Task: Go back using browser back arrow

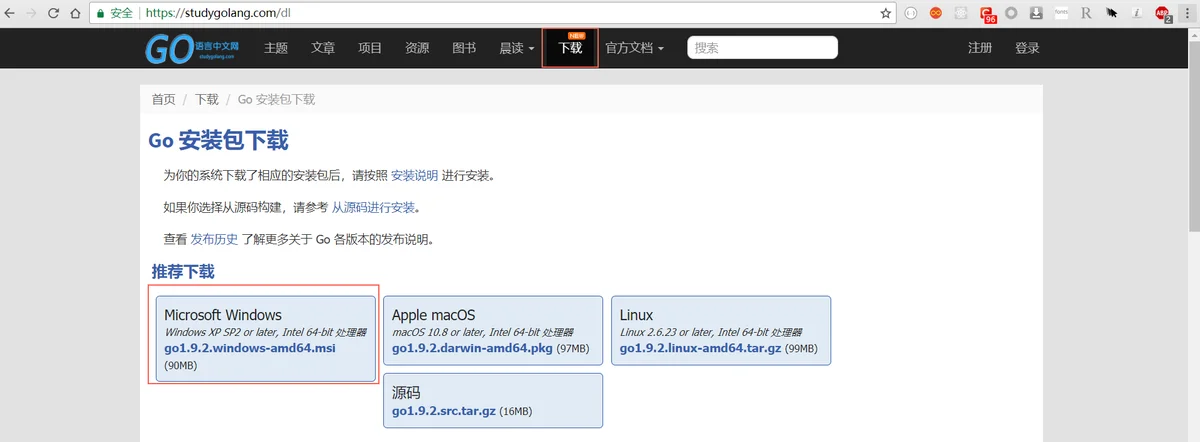Action: [10, 14]
